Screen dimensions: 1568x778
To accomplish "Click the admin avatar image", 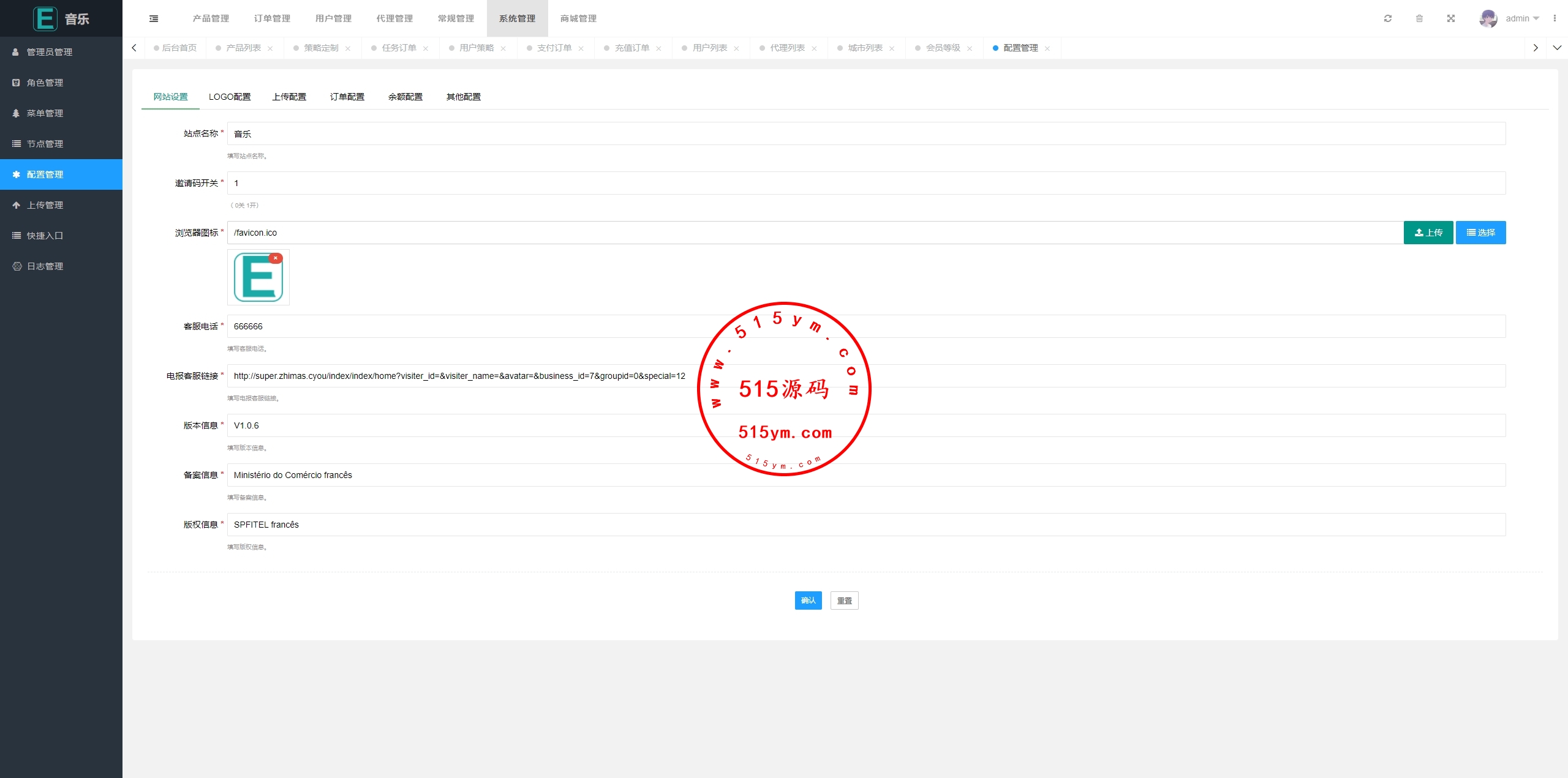I will (1488, 18).
